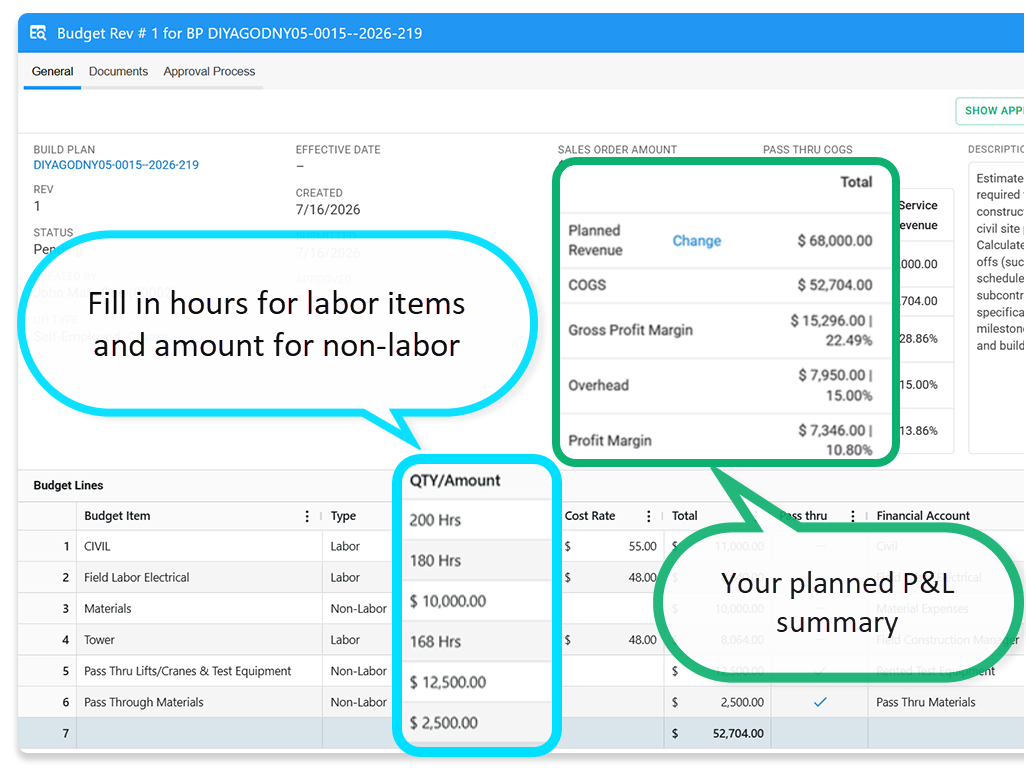Click the $ 10,000.00 amount cell
Screen dimensions: 1026x768
coord(476,601)
